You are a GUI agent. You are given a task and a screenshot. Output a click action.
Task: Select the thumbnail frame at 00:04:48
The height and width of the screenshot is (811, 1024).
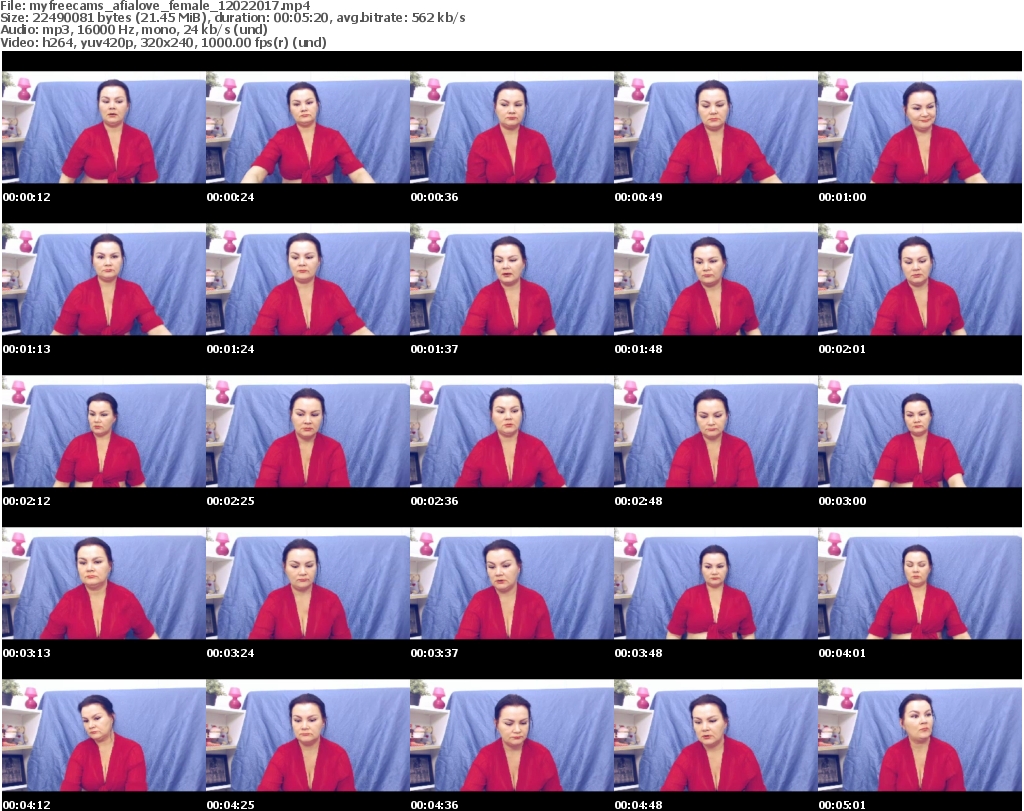coord(716,736)
